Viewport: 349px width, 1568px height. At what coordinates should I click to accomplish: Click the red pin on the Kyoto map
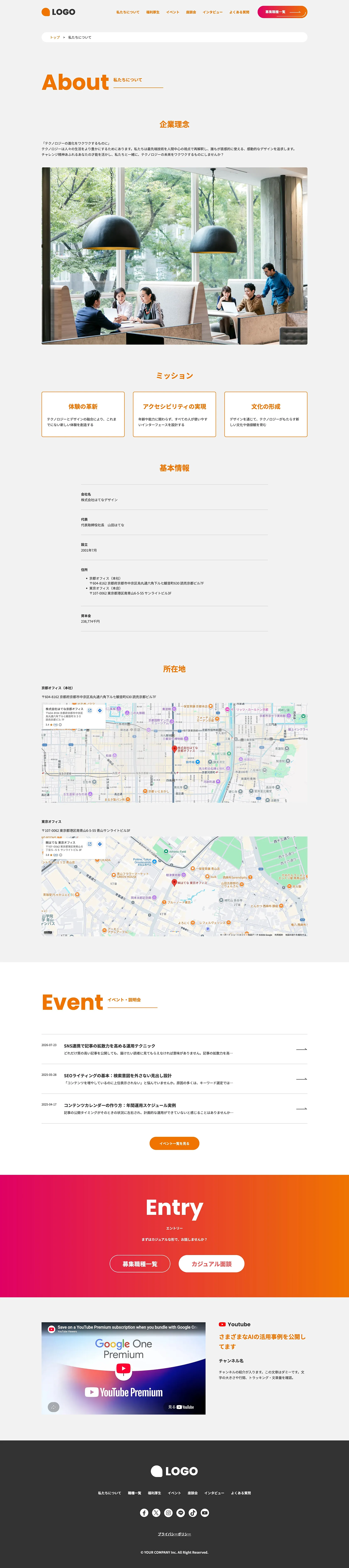(174, 749)
